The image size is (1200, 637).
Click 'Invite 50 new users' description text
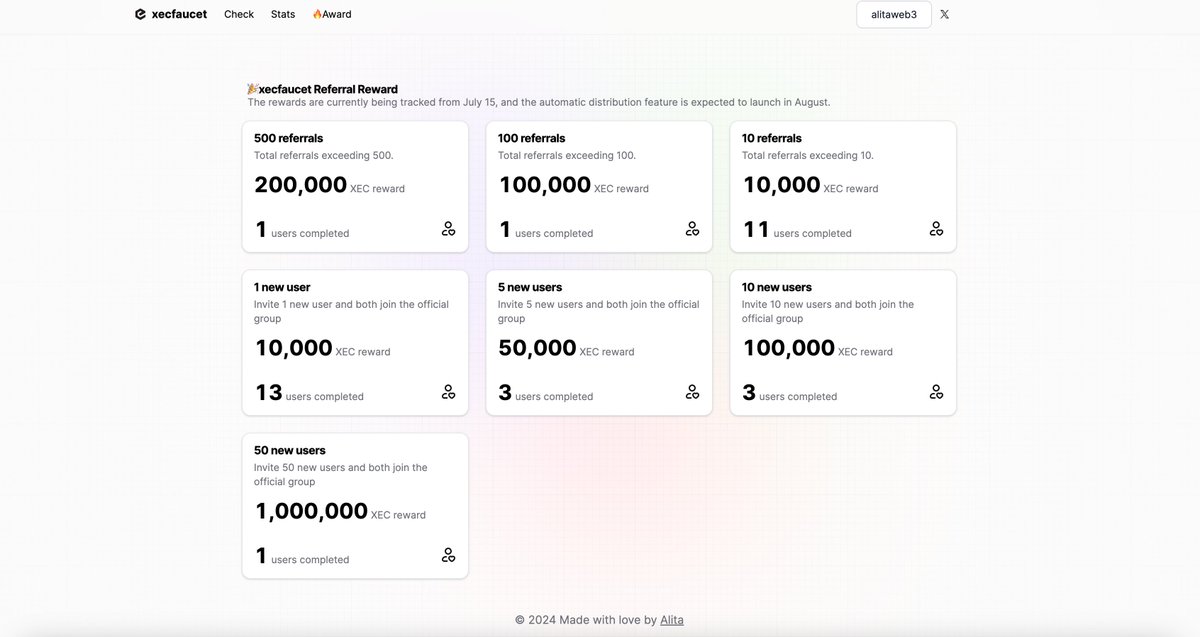coord(341,474)
